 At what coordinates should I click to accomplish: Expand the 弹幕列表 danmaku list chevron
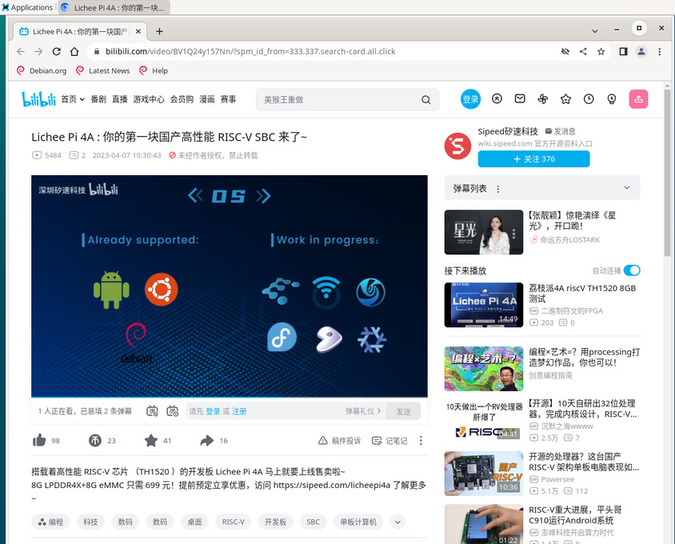pyautogui.click(x=627, y=188)
